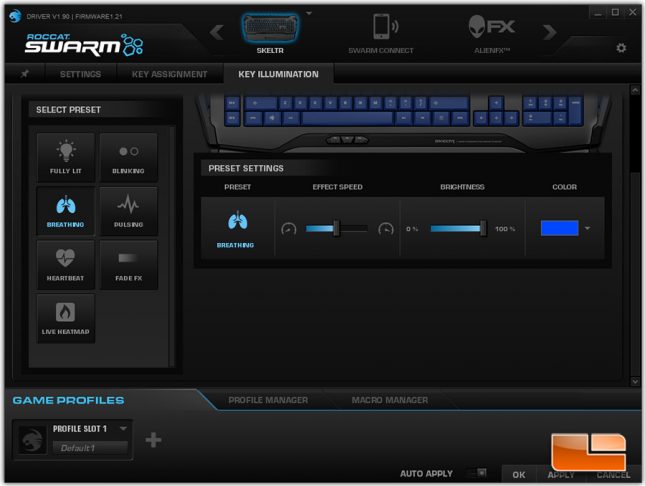Click the Breathing icon in Preset Settings
This screenshot has height=486, width=645.
coord(237,221)
